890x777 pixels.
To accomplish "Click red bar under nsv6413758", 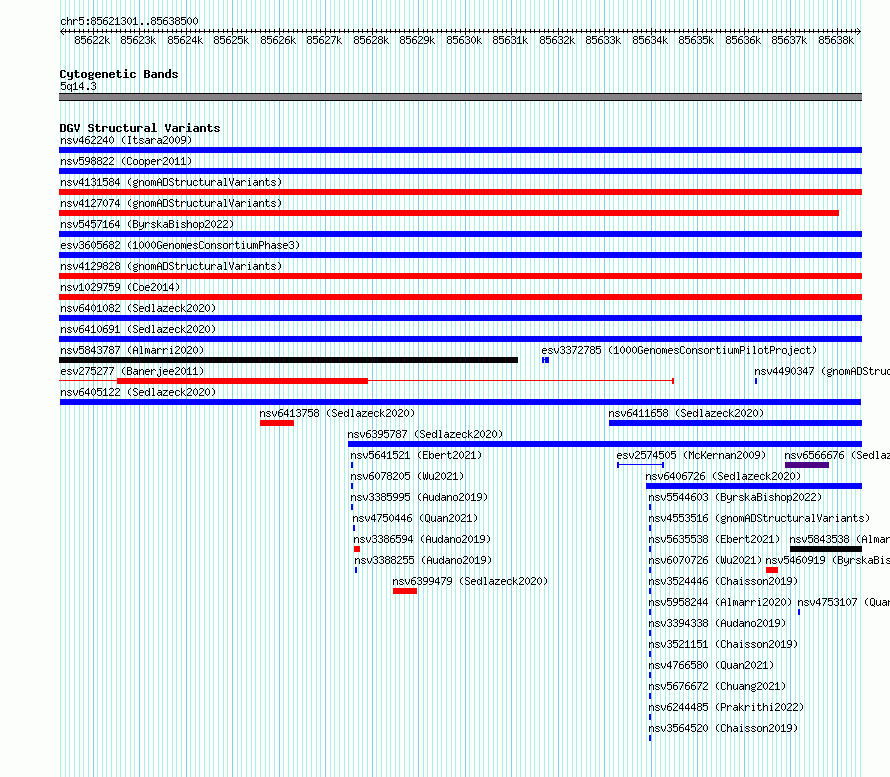I will click(277, 423).
